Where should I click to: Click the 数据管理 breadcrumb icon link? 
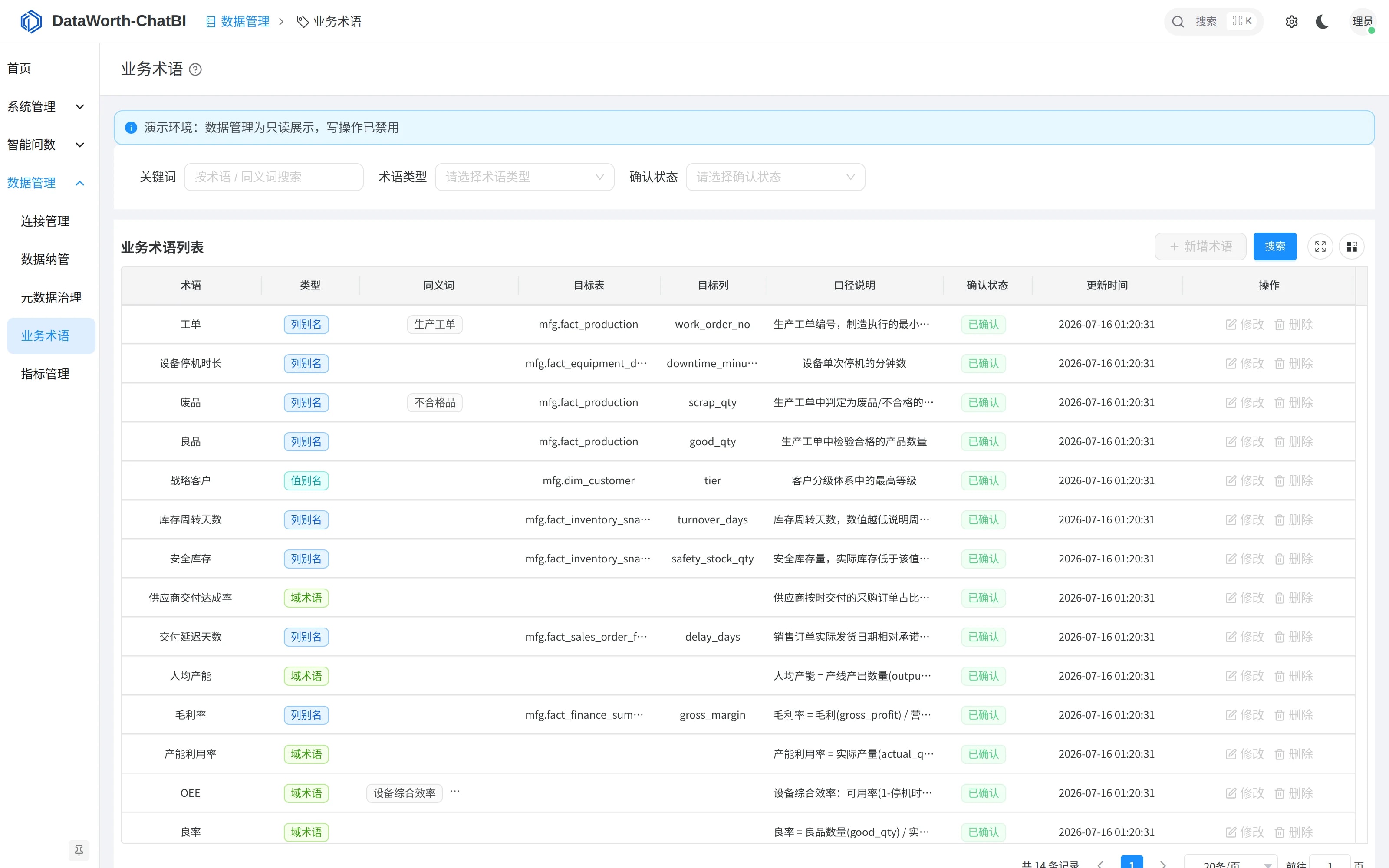pyautogui.click(x=237, y=22)
